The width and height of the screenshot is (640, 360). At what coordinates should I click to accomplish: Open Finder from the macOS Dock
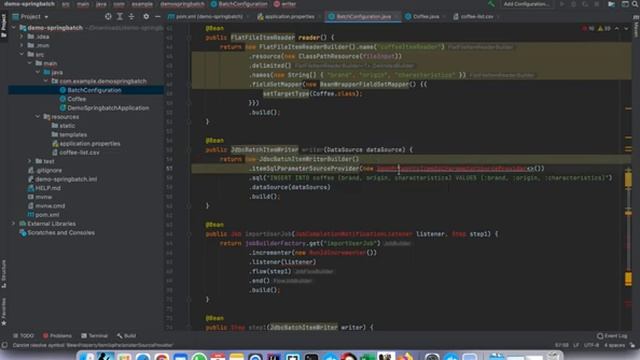click(x=87, y=357)
